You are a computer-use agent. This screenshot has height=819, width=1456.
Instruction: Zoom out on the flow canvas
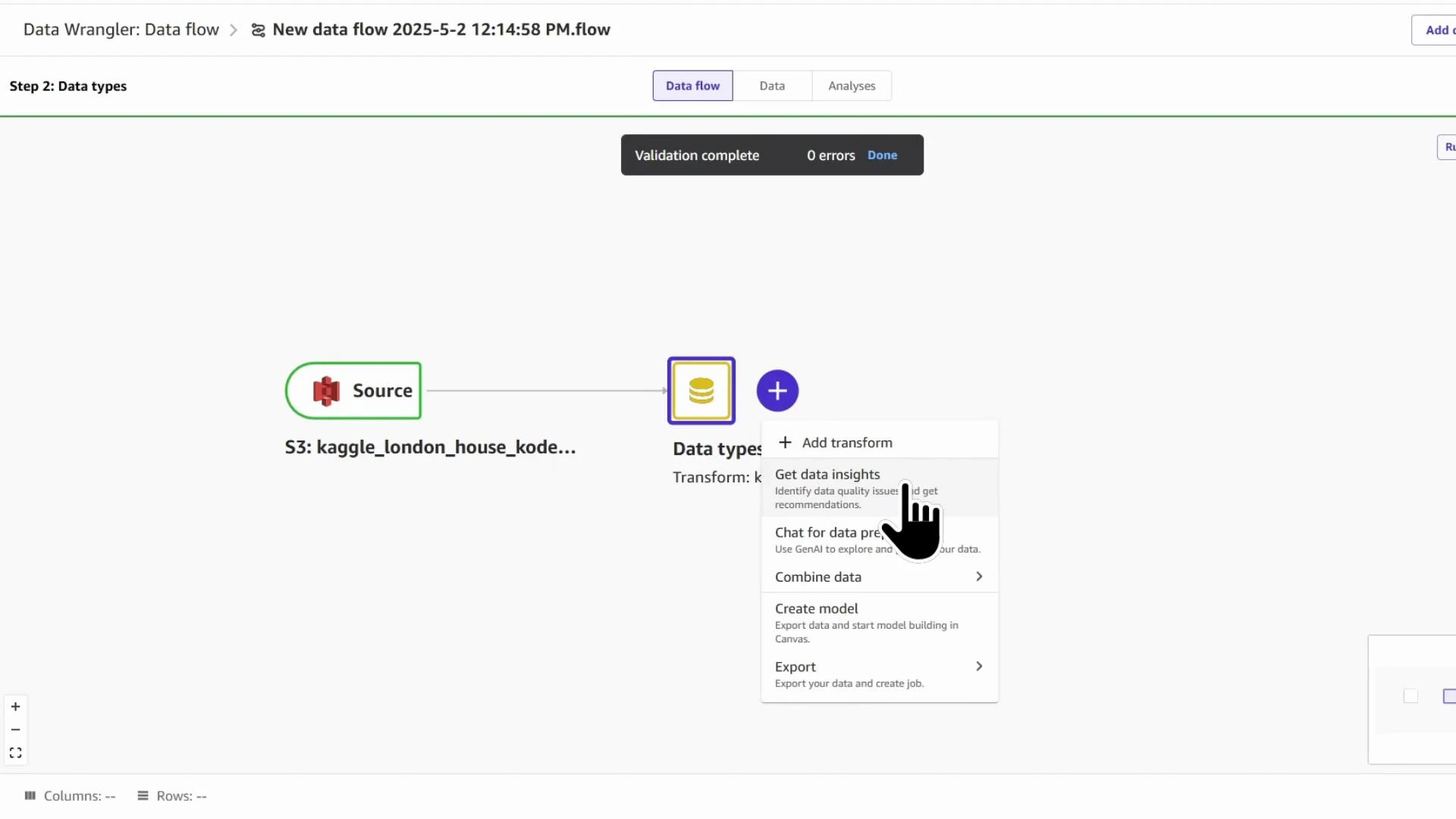15,730
